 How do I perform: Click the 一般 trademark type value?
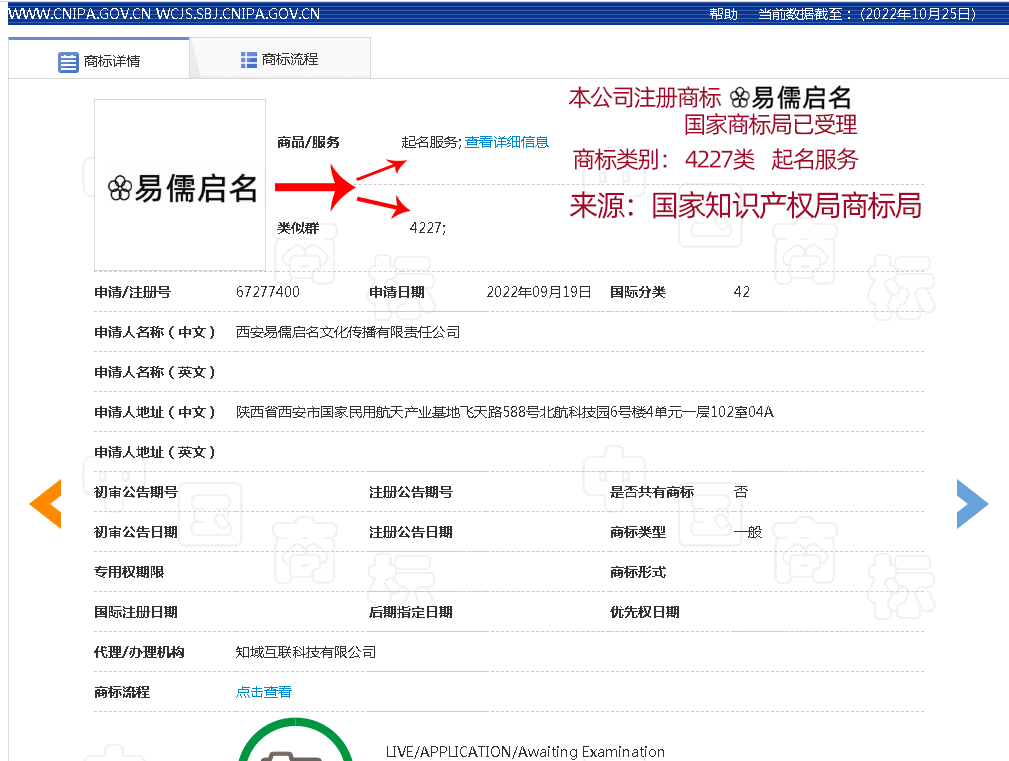(748, 532)
